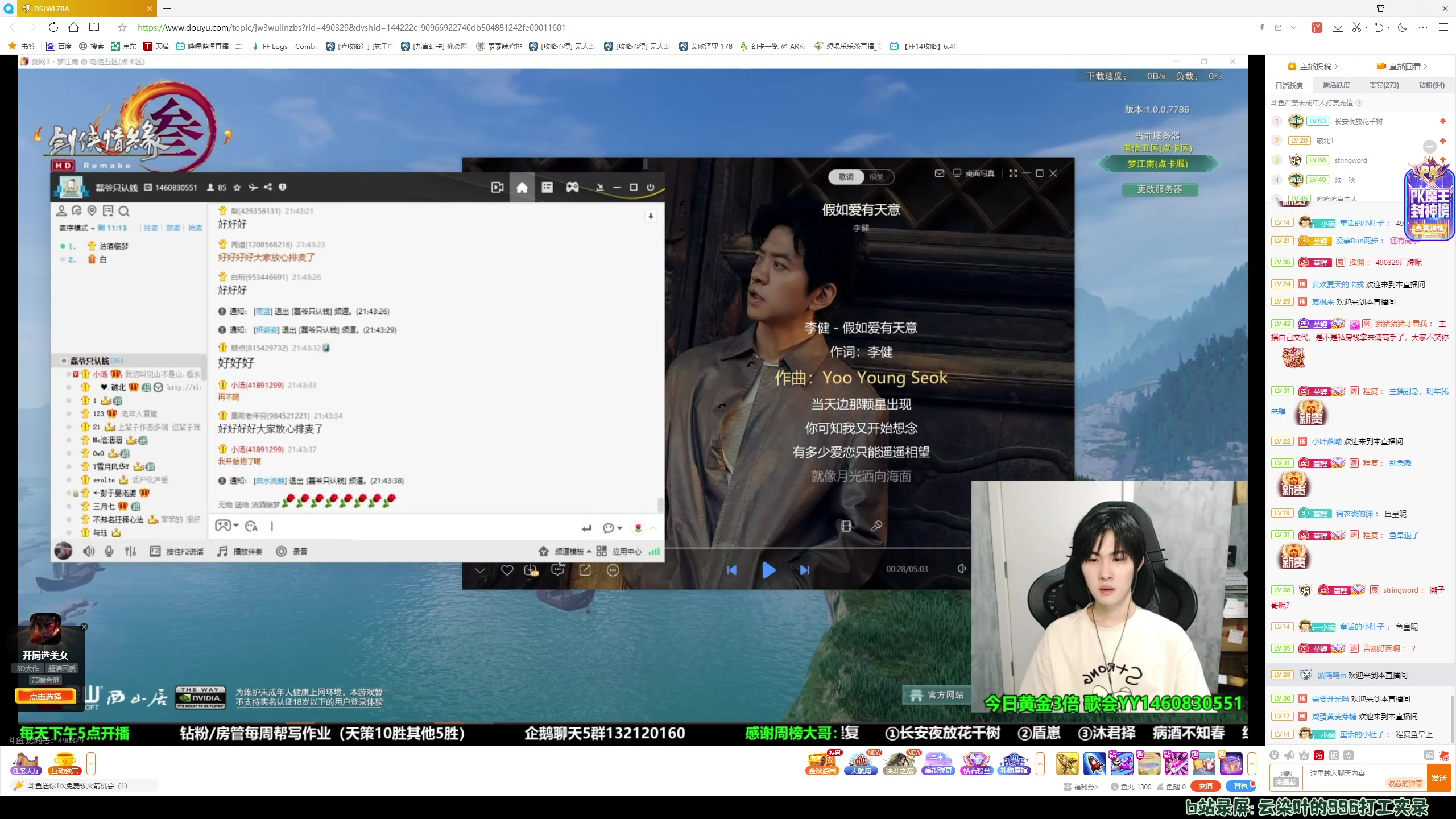1456x819 pixels.
Task: Skip to next track
Action: (804, 570)
